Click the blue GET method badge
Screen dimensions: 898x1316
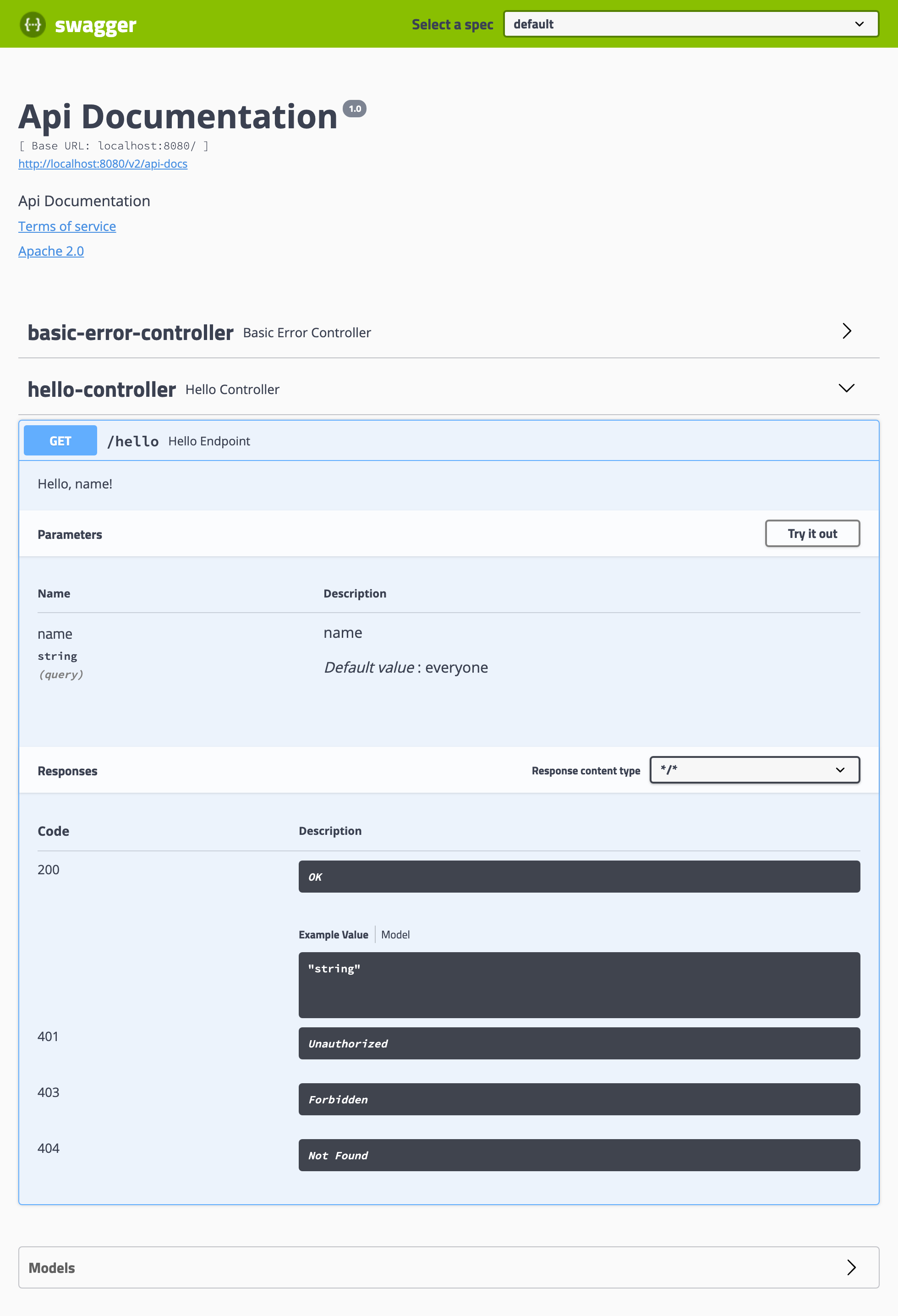point(60,441)
